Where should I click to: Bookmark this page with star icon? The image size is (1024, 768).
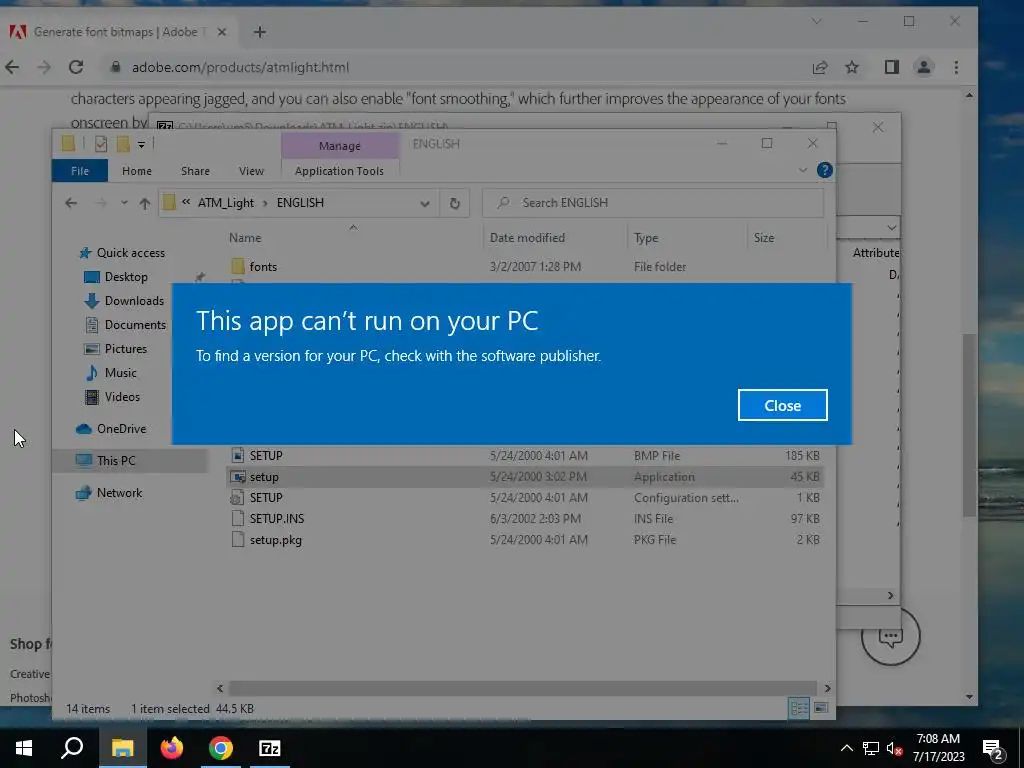[852, 67]
